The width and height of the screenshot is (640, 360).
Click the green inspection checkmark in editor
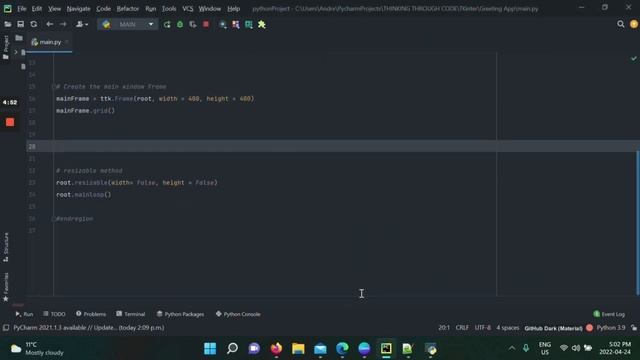coord(633,58)
